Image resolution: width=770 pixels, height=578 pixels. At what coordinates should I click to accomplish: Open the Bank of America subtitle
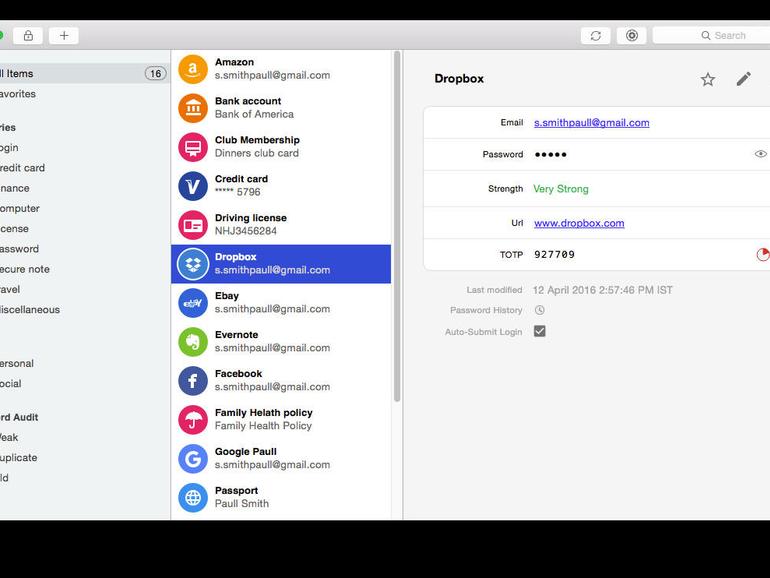tap(254, 114)
